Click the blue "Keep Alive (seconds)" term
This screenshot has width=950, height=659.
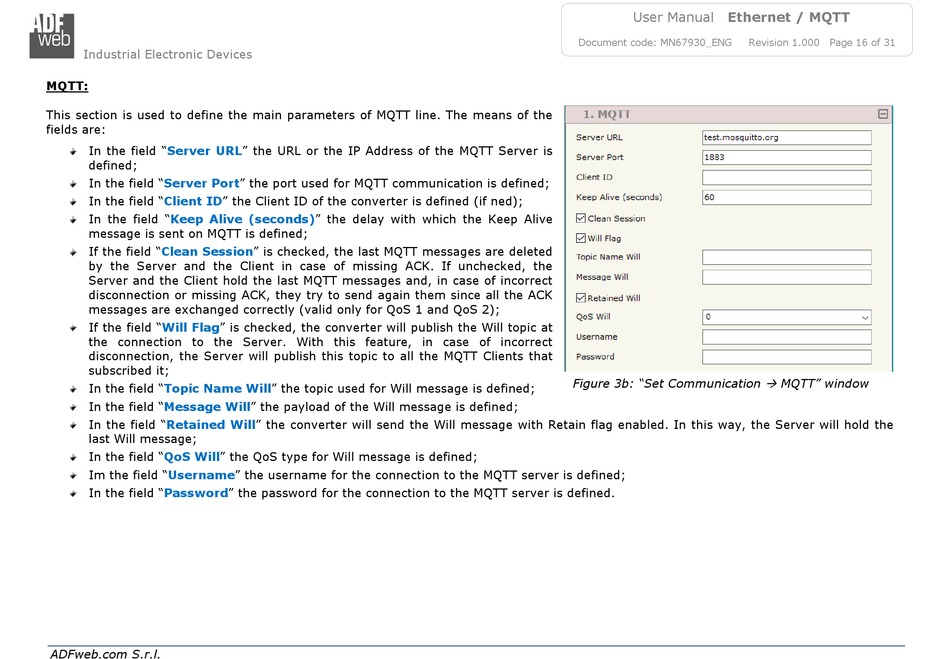[x=242, y=219]
